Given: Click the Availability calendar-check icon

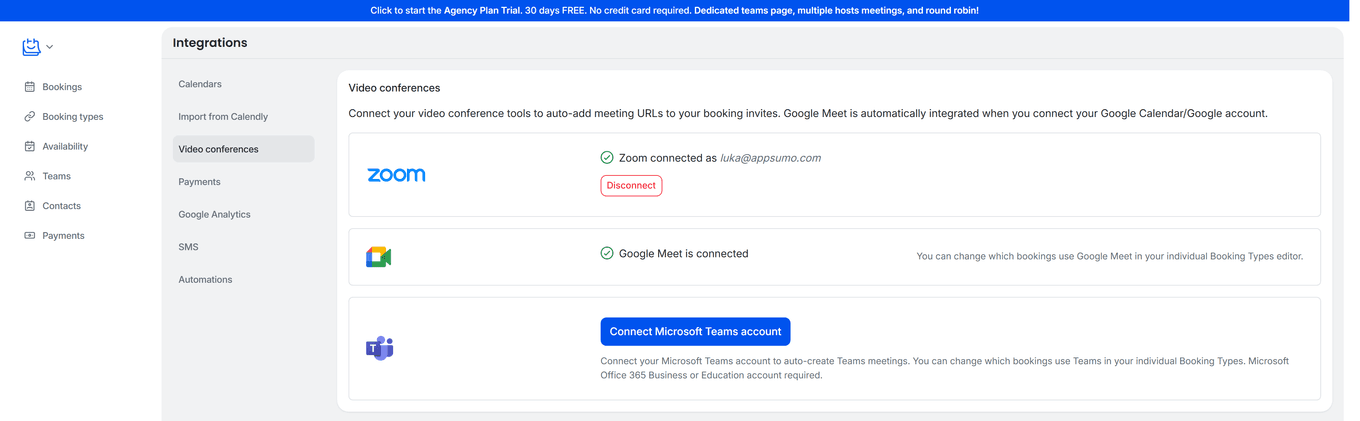Looking at the screenshot, I should (x=30, y=146).
